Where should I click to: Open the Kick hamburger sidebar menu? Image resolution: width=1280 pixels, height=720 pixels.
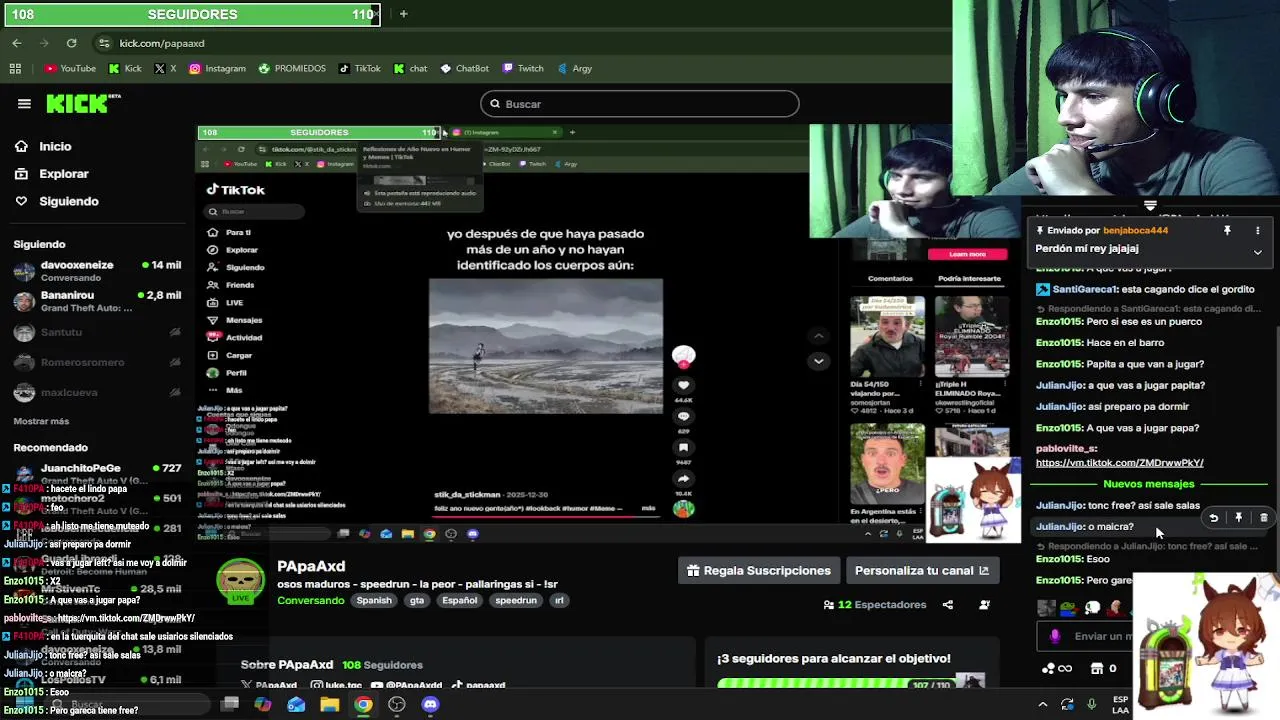point(24,103)
